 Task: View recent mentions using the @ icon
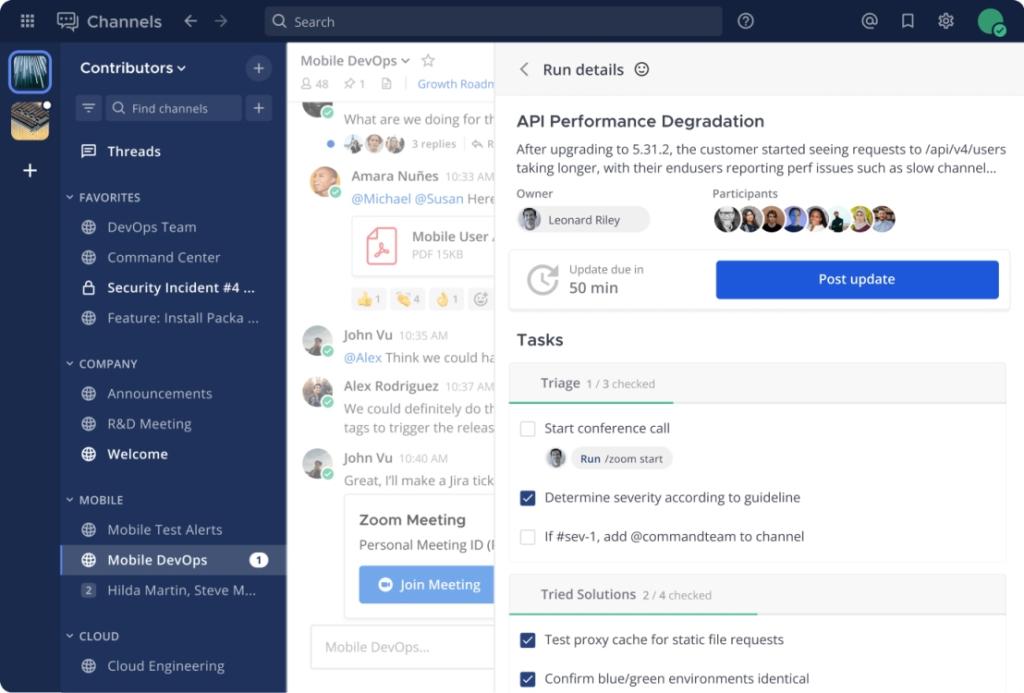pos(869,20)
